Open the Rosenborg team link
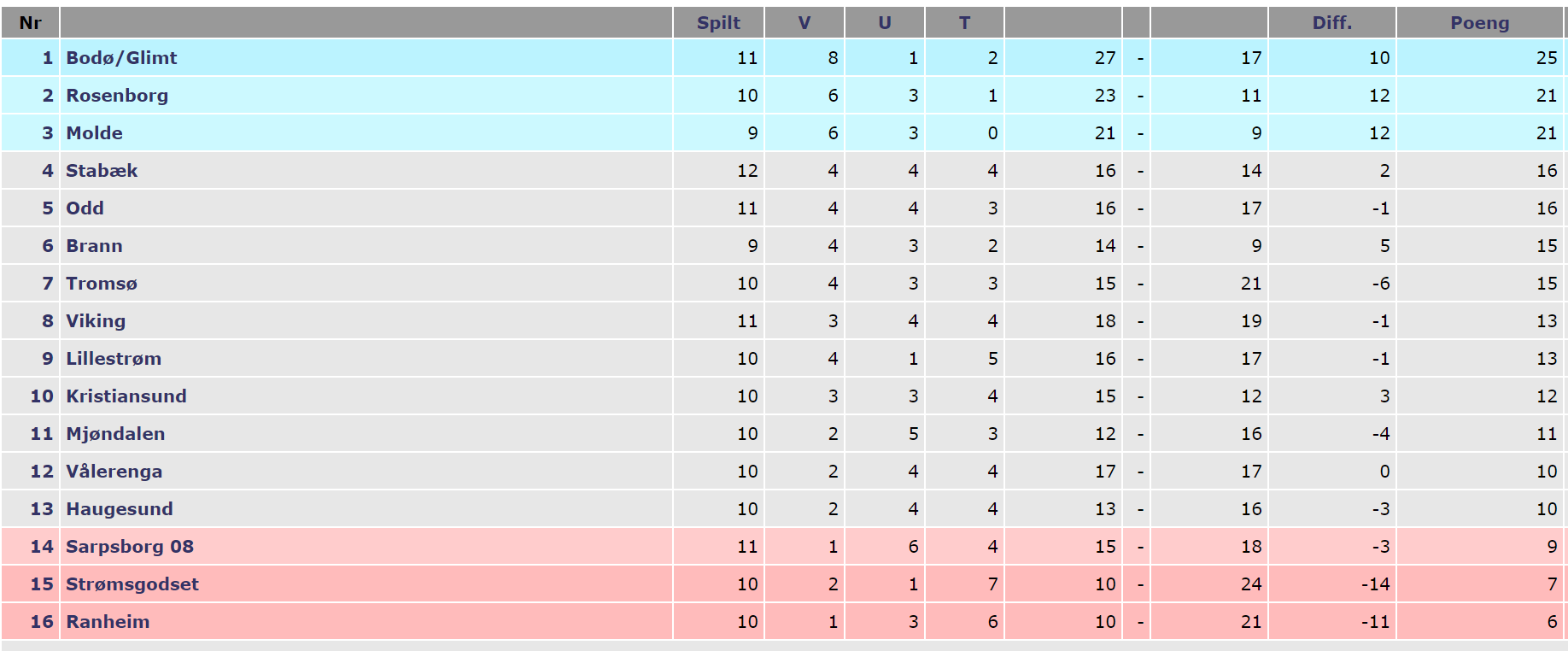 tap(117, 96)
